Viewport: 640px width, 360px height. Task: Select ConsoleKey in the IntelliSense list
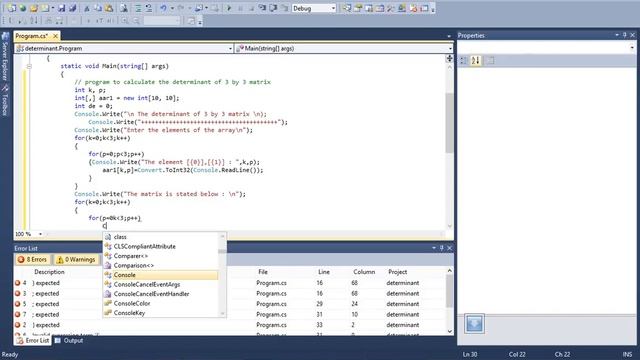tap(160, 313)
